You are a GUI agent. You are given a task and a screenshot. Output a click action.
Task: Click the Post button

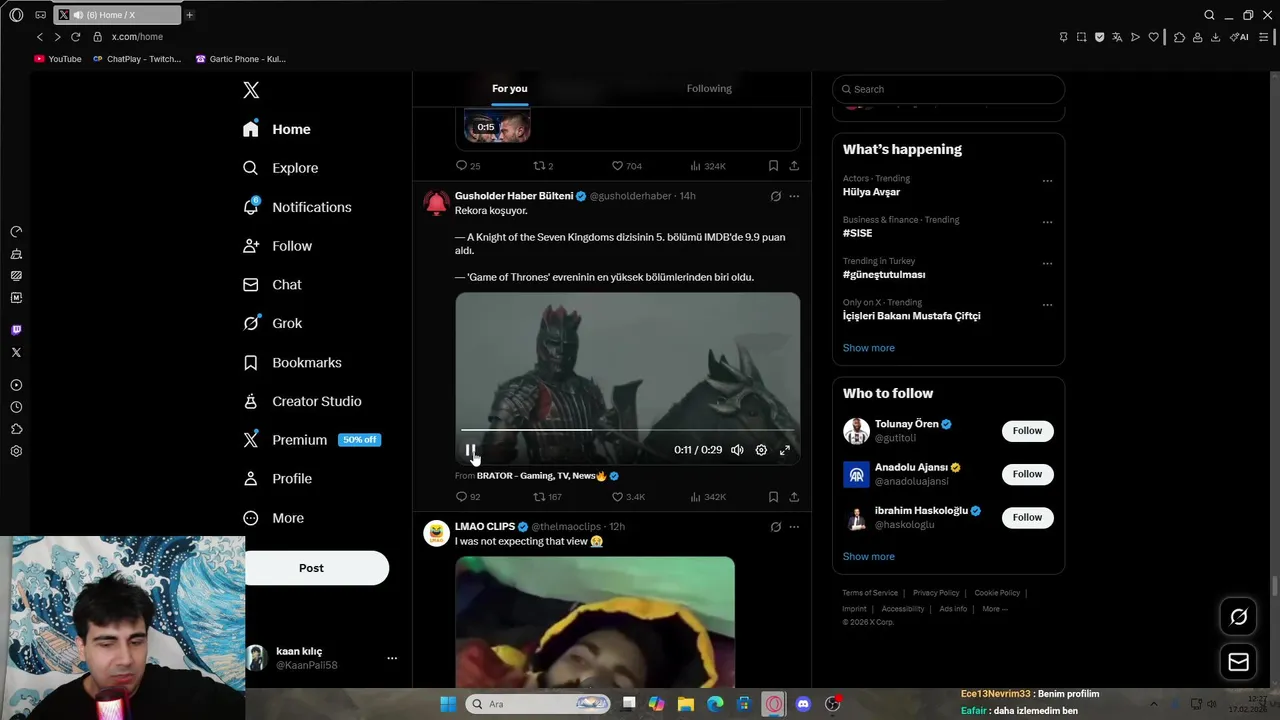pos(311,568)
